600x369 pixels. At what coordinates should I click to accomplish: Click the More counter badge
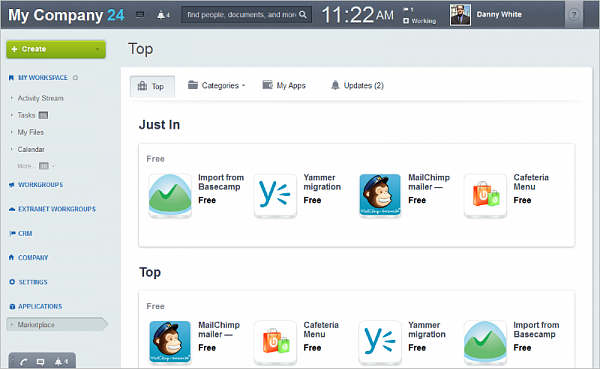coord(44,166)
